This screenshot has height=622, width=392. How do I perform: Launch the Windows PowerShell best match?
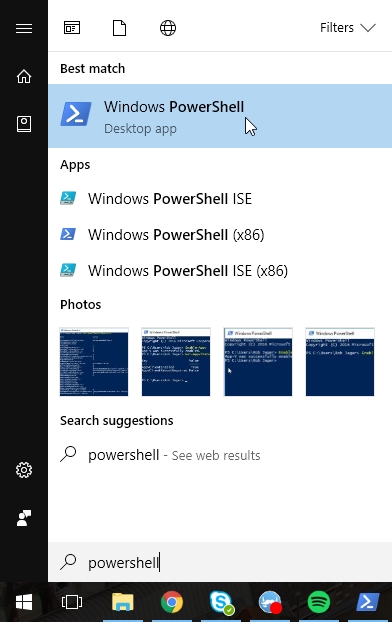click(x=220, y=116)
